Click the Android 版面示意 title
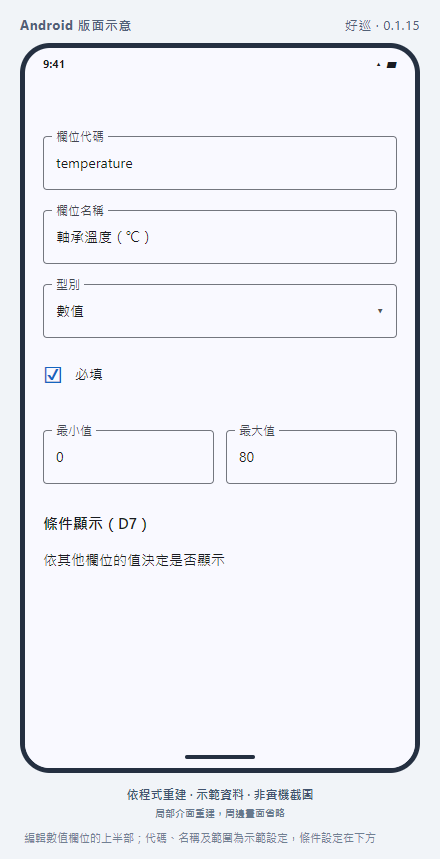440x859 pixels. (x=76, y=26)
